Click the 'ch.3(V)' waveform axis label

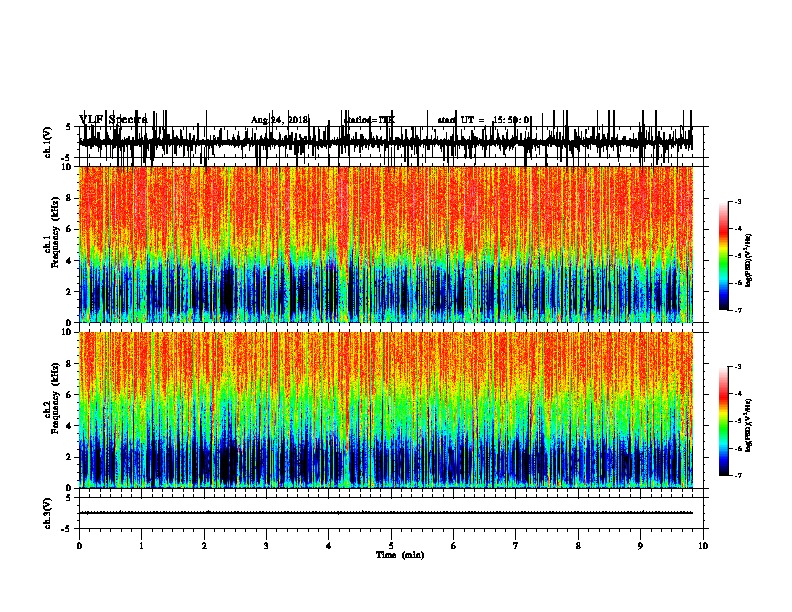(x=48, y=514)
